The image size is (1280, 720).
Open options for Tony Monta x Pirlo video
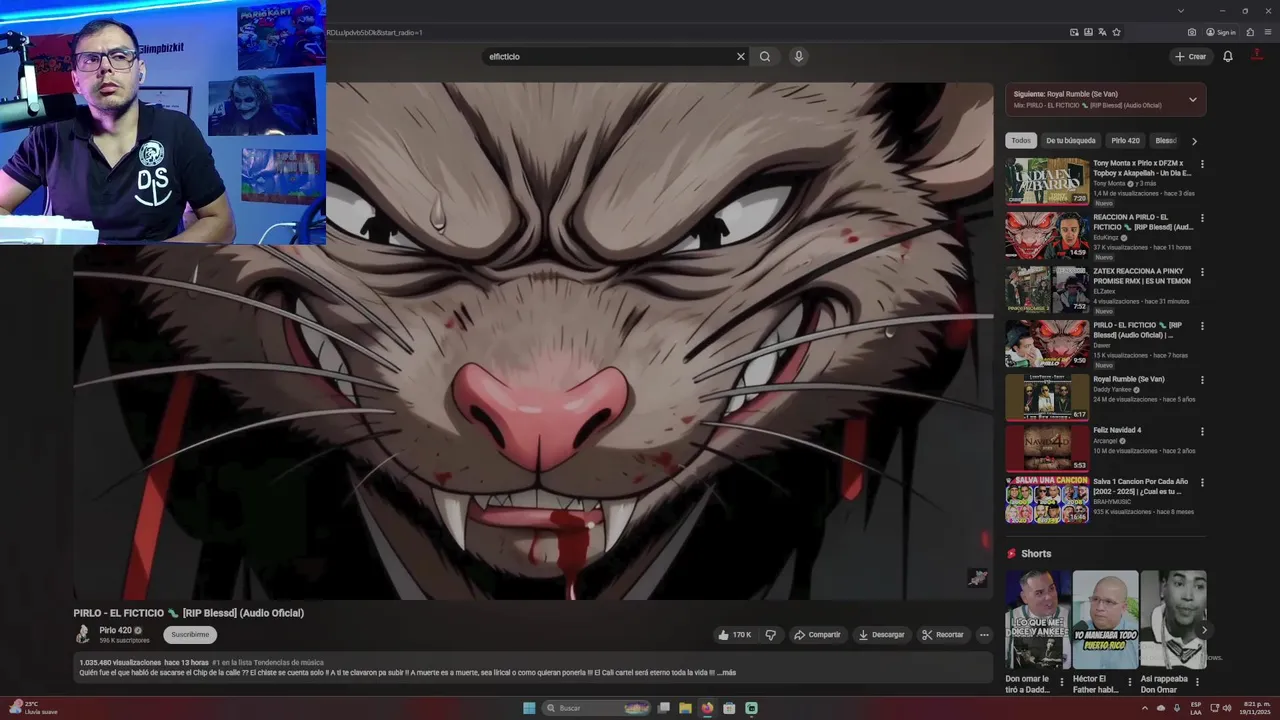pyautogui.click(x=1202, y=164)
